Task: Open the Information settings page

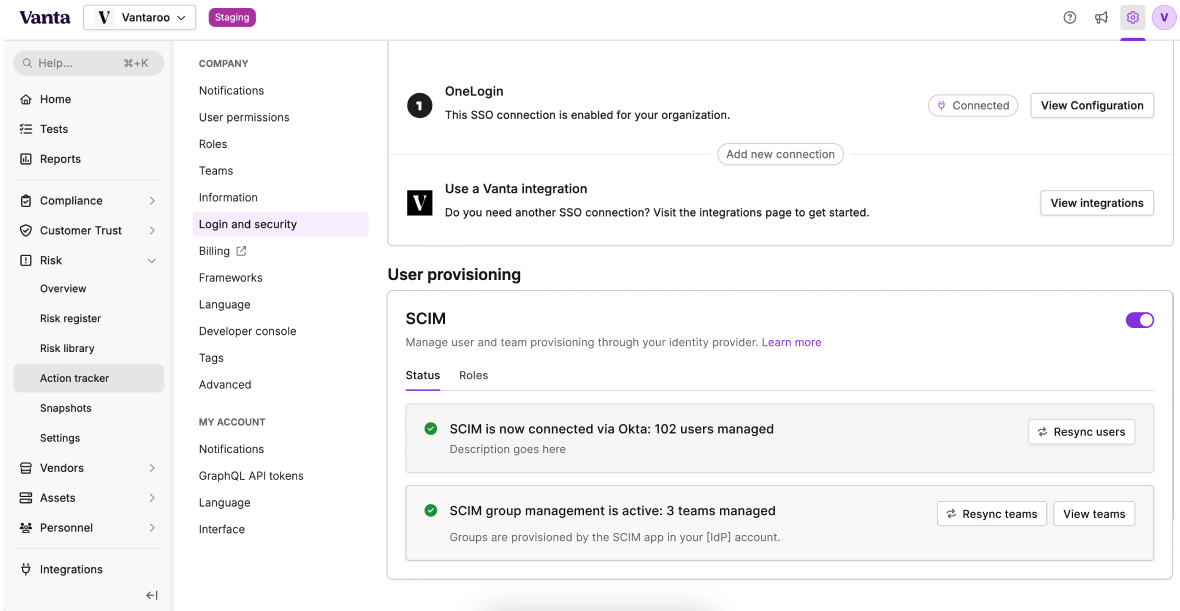Action: pos(228,197)
